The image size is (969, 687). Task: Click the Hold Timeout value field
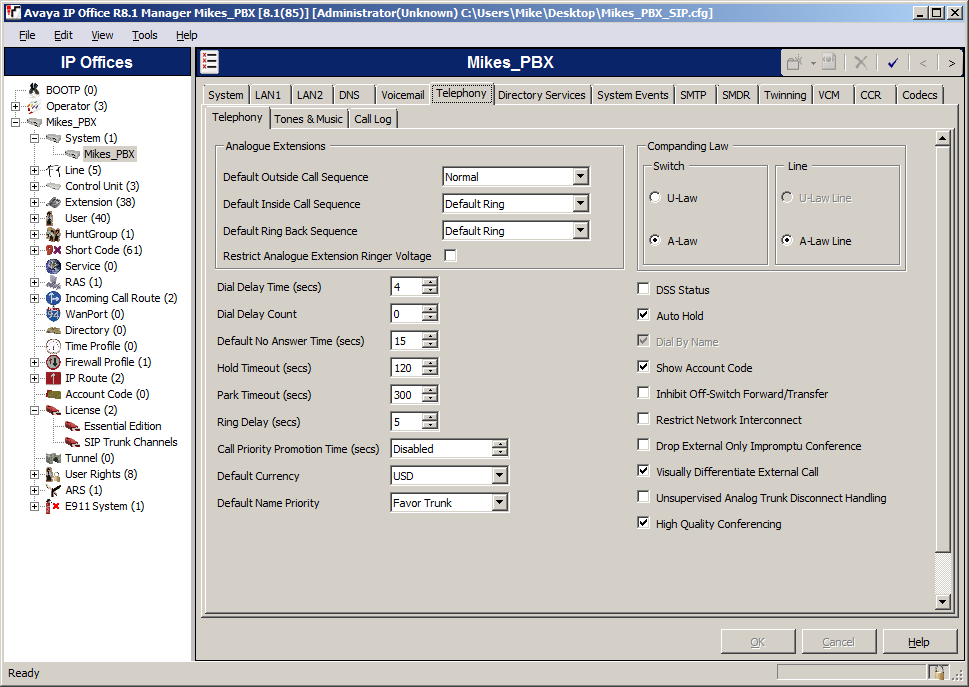407,368
